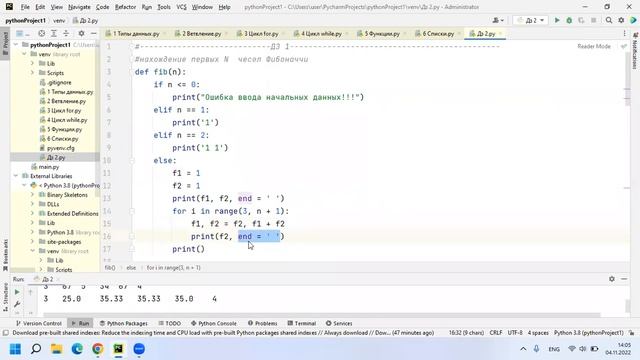Click the Python 3.8 interpreter status widget
This screenshot has width=640, height=360.
tap(589, 333)
